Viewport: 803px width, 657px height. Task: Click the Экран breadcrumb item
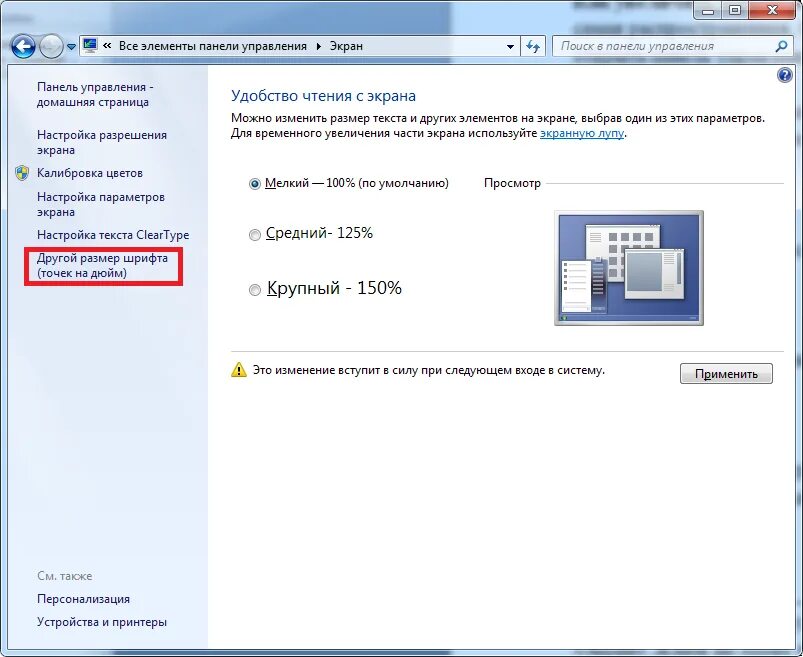tap(346, 46)
